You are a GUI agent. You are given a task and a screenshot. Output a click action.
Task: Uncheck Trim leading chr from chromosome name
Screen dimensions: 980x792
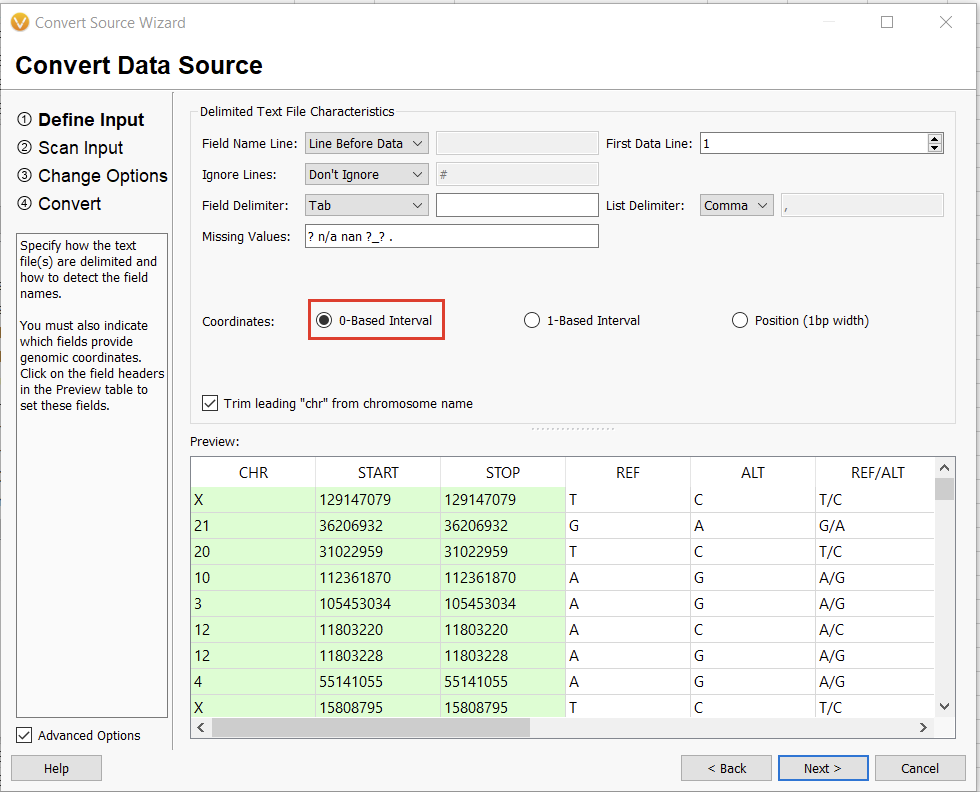tap(210, 403)
